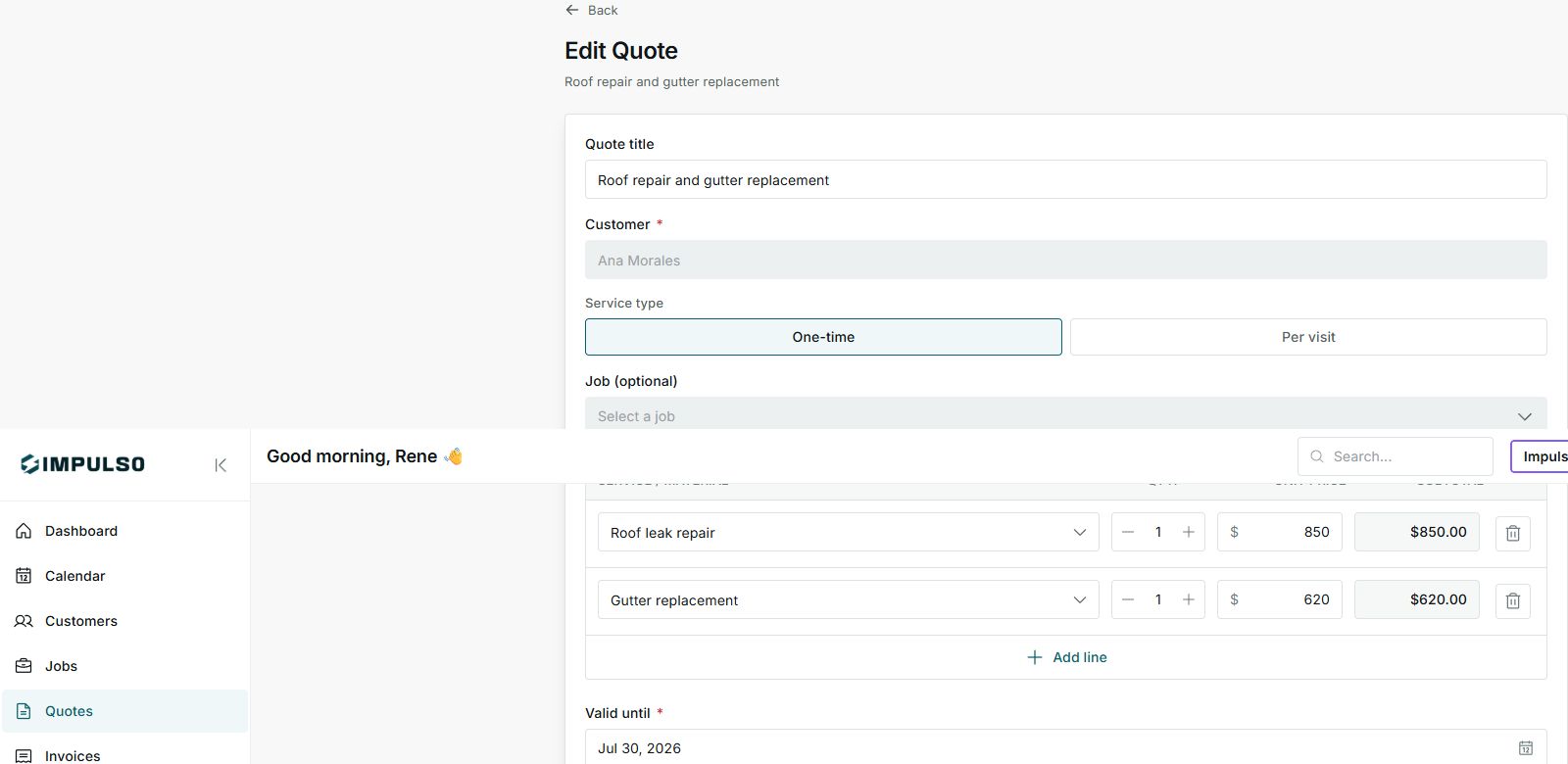
Task: Delete the Roof leak repair line
Action: point(1513,533)
